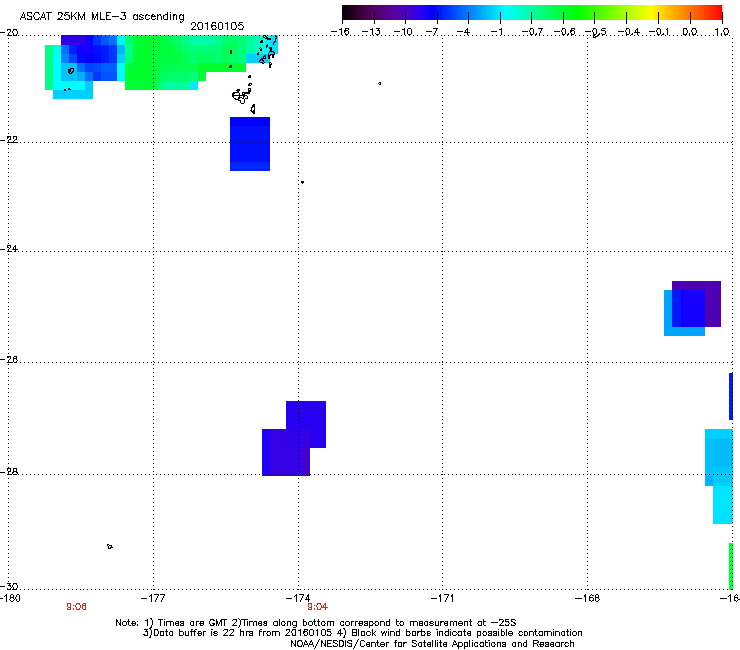The image size is (740, 650).
Task: Click the date label 20160105 under the title
Action: [217, 26]
